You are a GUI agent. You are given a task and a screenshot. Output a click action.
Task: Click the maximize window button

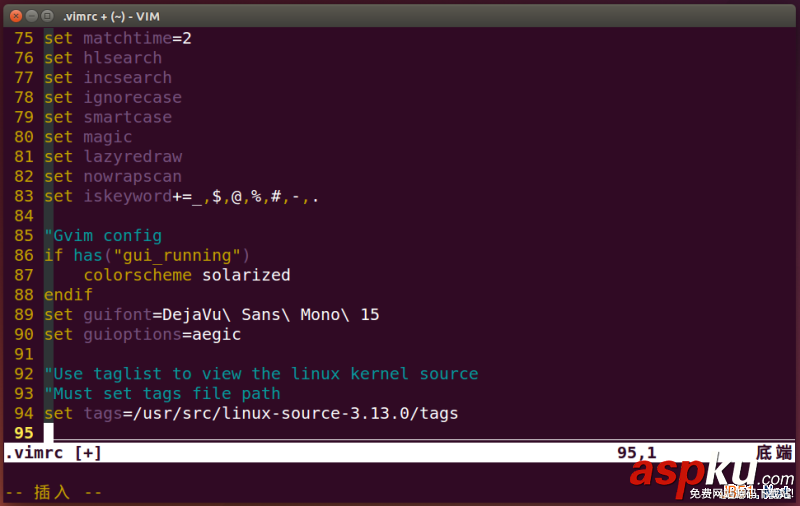click(x=47, y=16)
